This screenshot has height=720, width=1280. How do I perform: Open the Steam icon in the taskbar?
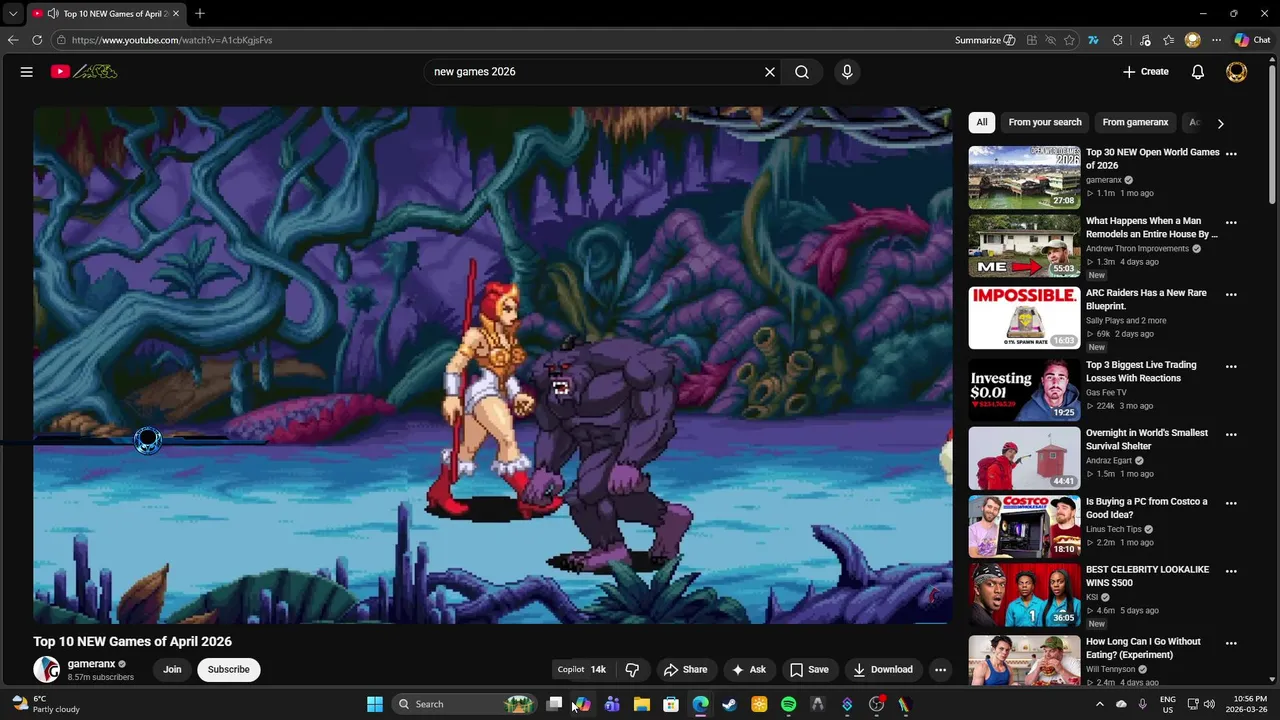point(730,704)
